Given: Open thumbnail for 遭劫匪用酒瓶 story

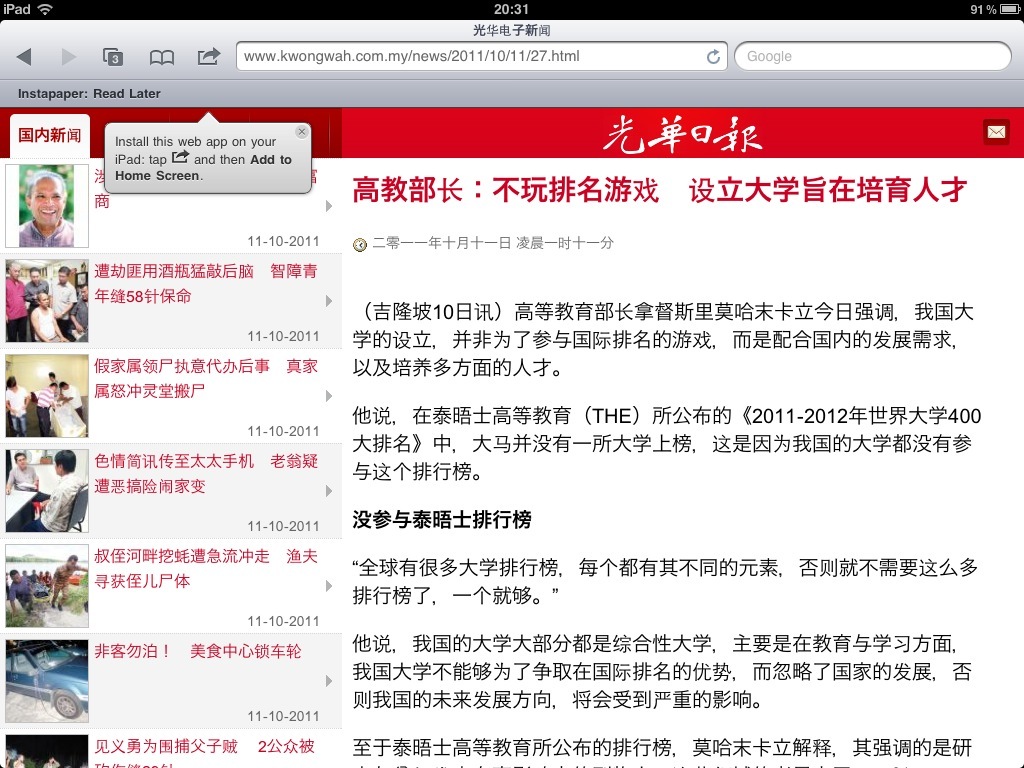Looking at the screenshot, I should tap(47, 301).
